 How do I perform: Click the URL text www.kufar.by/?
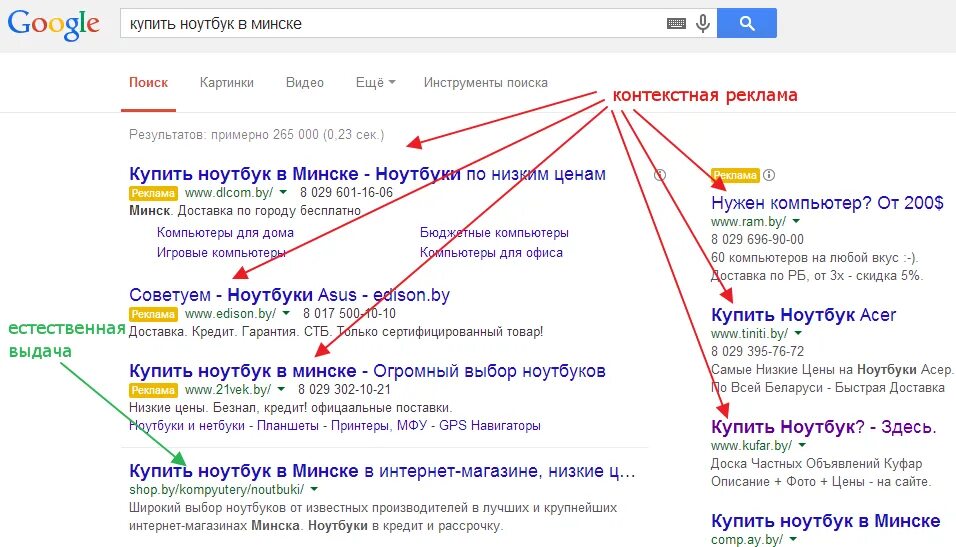click(751, 446)
